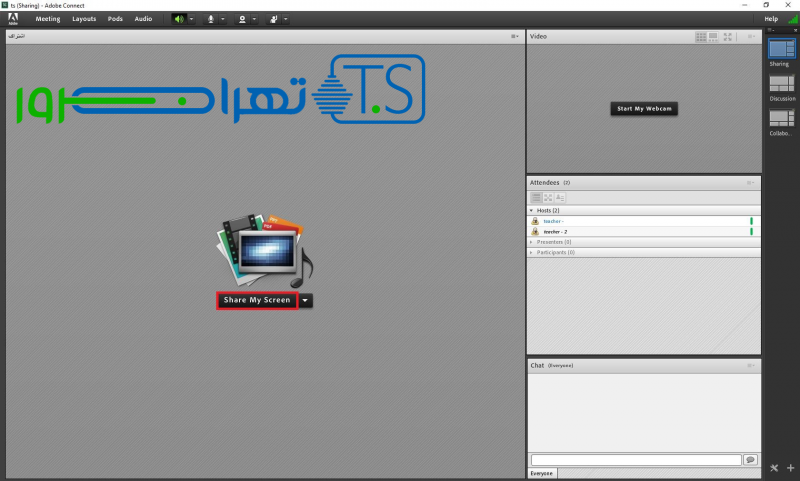
Task: Switch video pod to grid view
Action: (701, 36)
